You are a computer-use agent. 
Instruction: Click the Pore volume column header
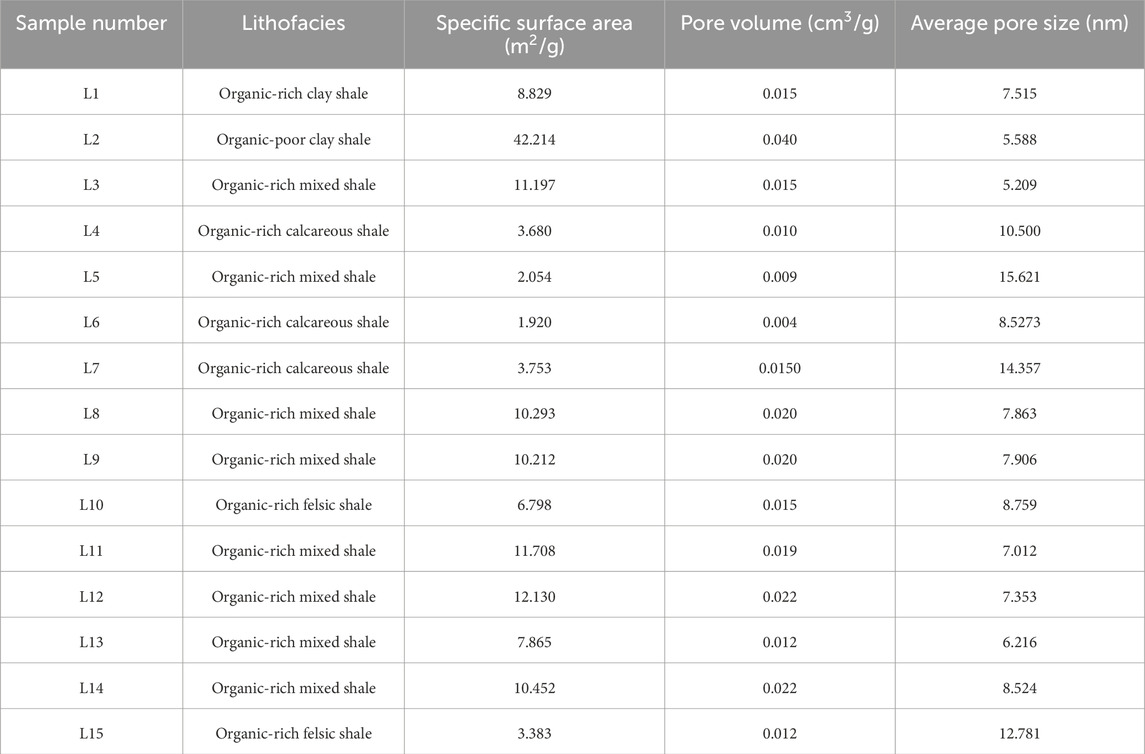[779, 23]
